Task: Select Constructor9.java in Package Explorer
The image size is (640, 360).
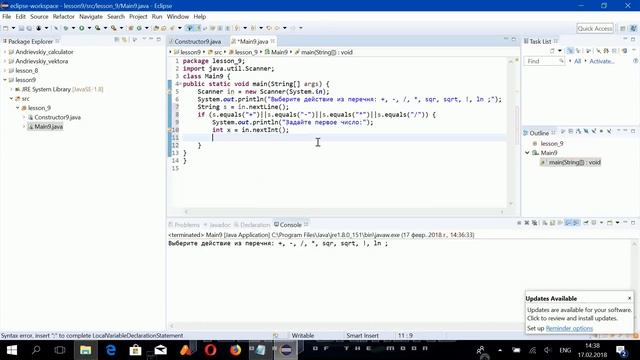Action: [x=57, y=118]
